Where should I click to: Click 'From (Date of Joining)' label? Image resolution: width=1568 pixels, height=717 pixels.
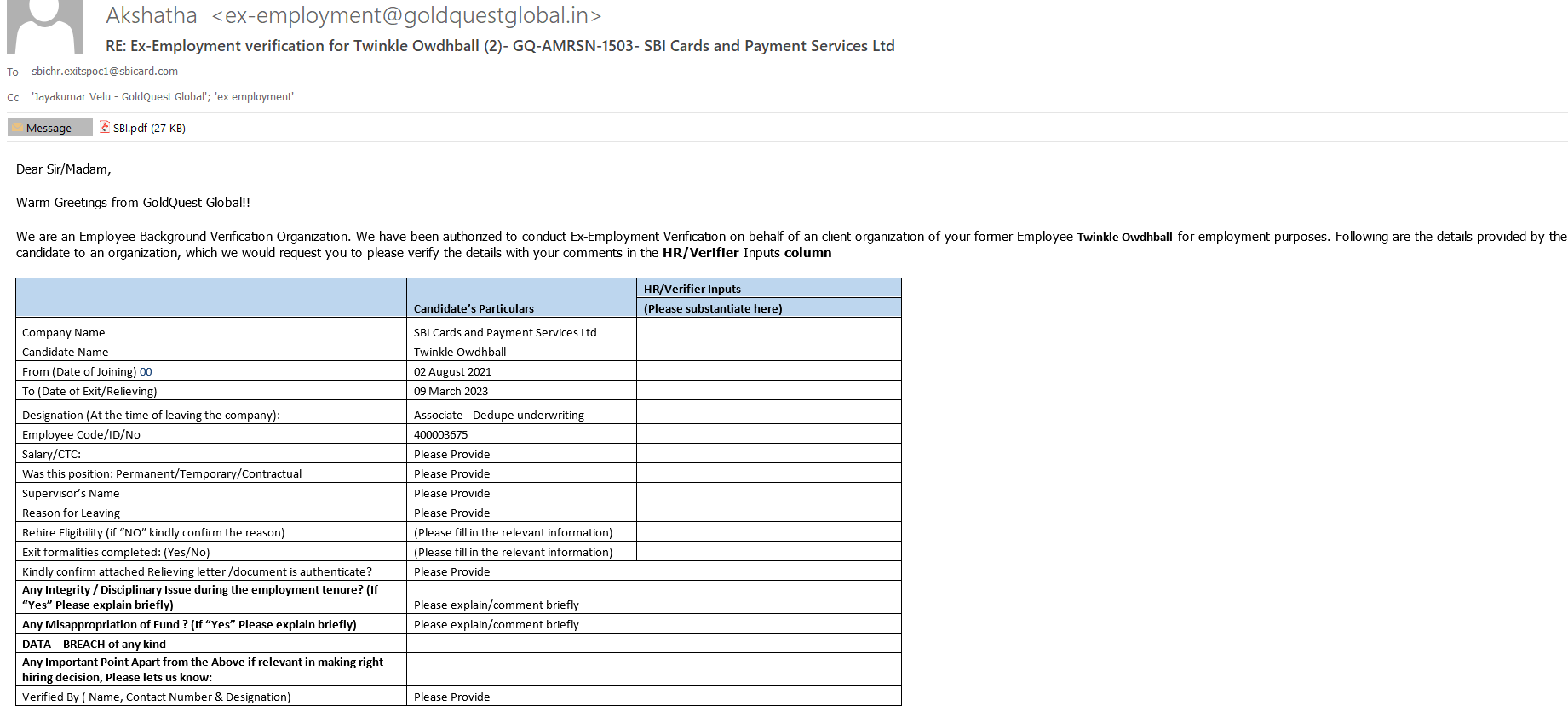coord(79,371)
